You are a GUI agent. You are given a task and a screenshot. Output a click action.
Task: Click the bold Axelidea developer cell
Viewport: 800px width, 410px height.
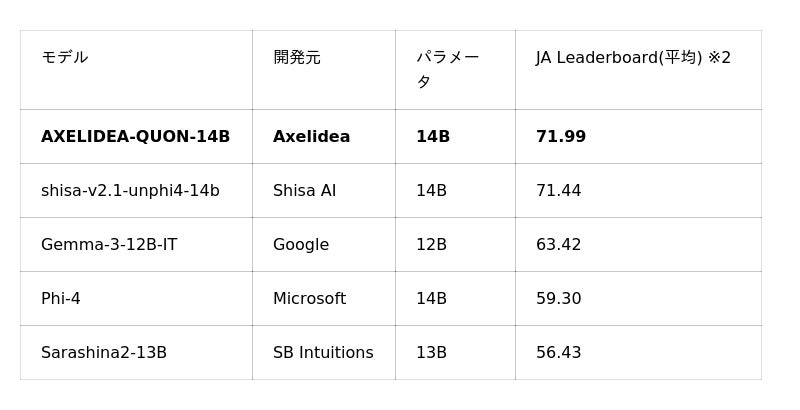(x=311, y=137)
